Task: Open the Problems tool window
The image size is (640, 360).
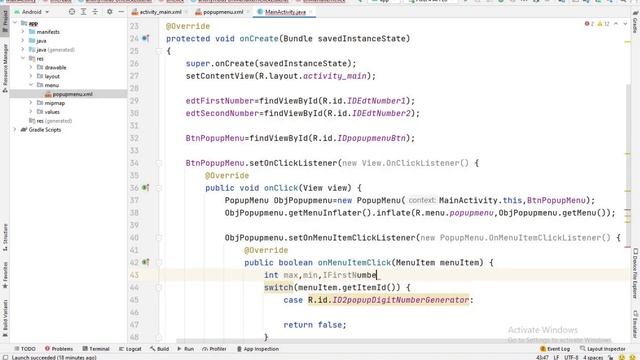Action: 59,349
